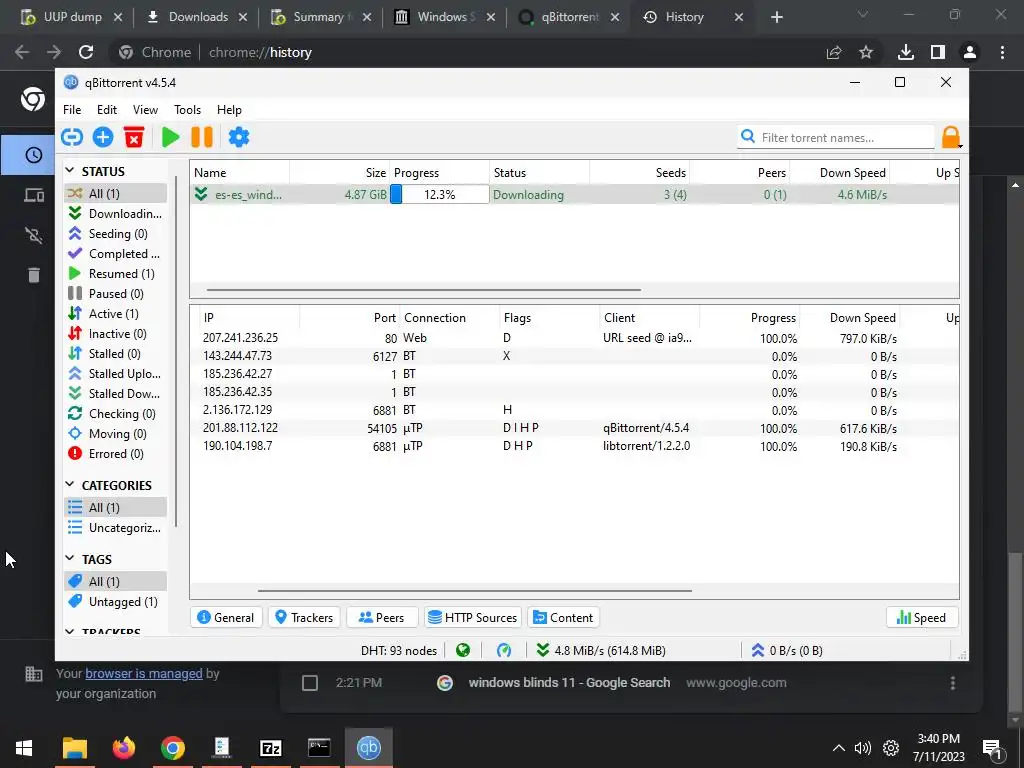Select Moving (0) status filter
Screen dimensions: 1024x768
pyautogui.click(x=115, y=434)
